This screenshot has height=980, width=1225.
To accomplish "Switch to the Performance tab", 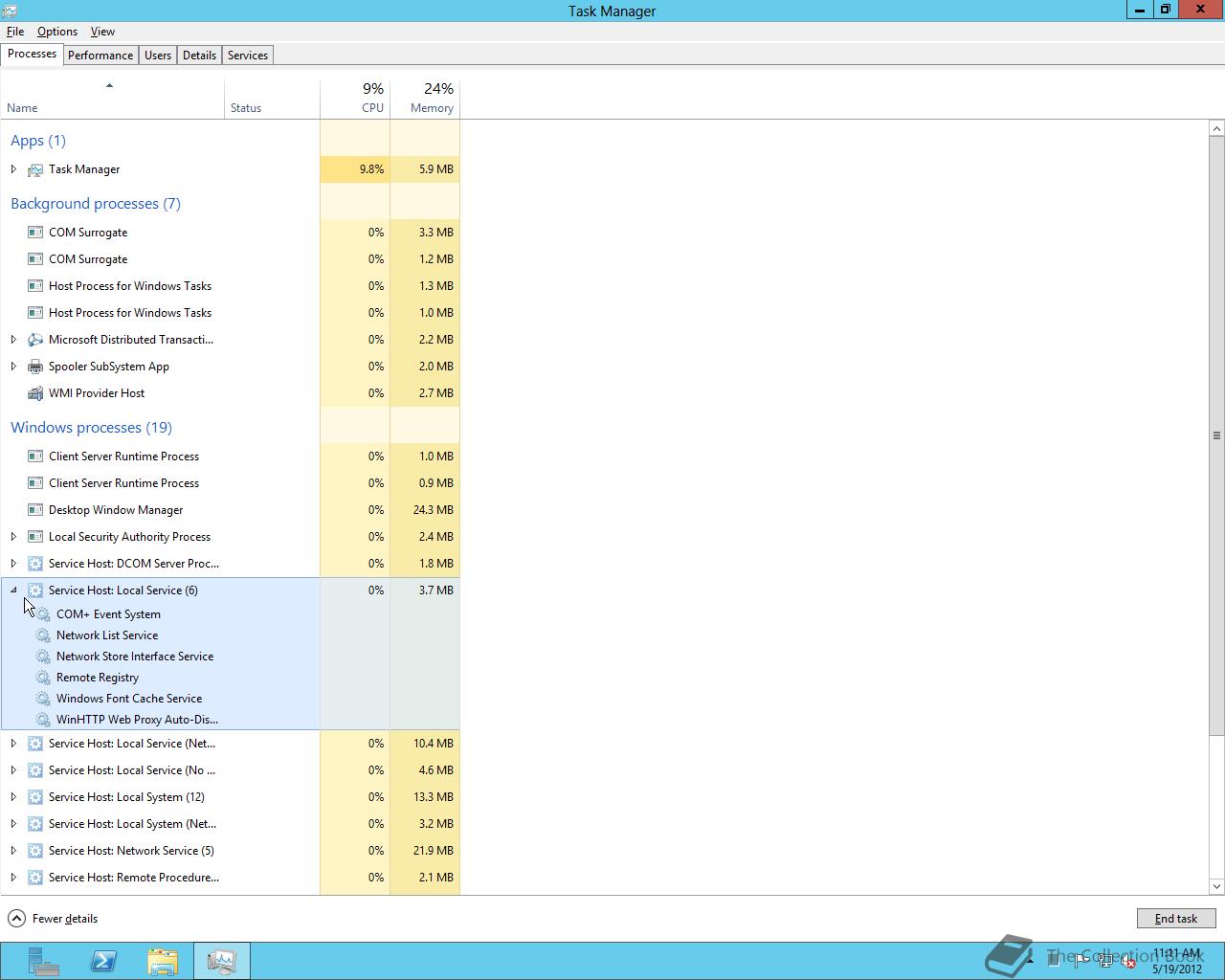I will tap(100, 56).
